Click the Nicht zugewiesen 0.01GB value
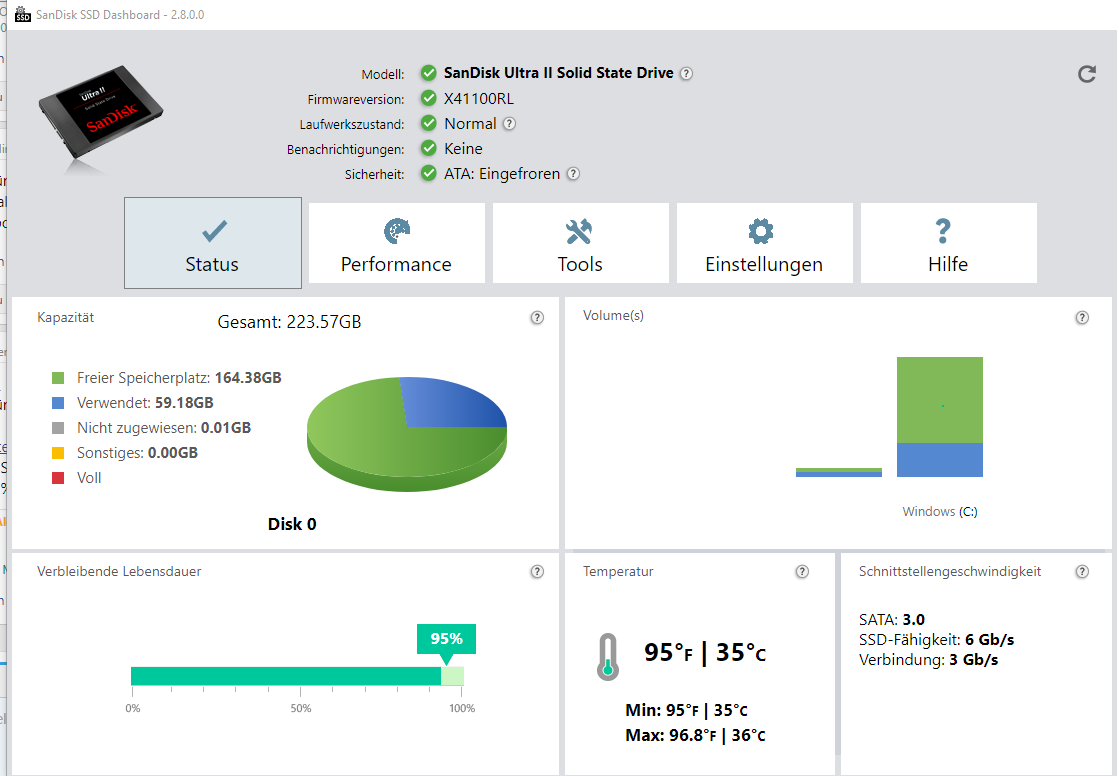The height and width of the screenshot is (776, 1119). click(x=226, y=428)
